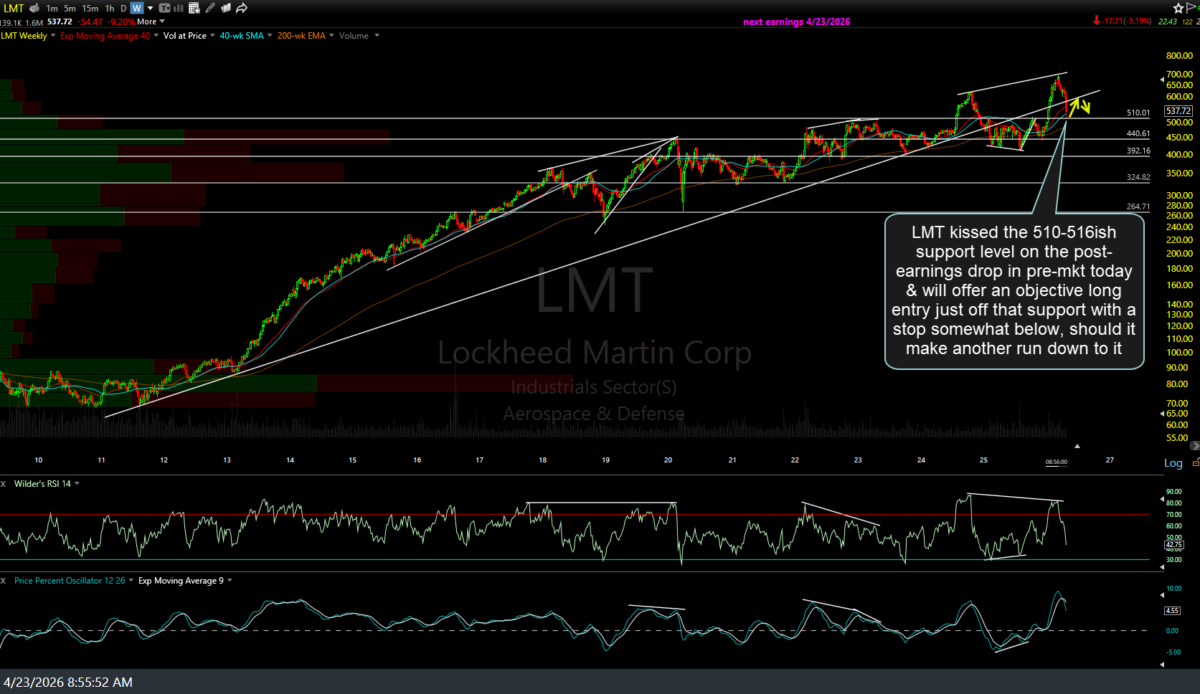
Task: Select the 15m timeframe
Action: (90, 8)
